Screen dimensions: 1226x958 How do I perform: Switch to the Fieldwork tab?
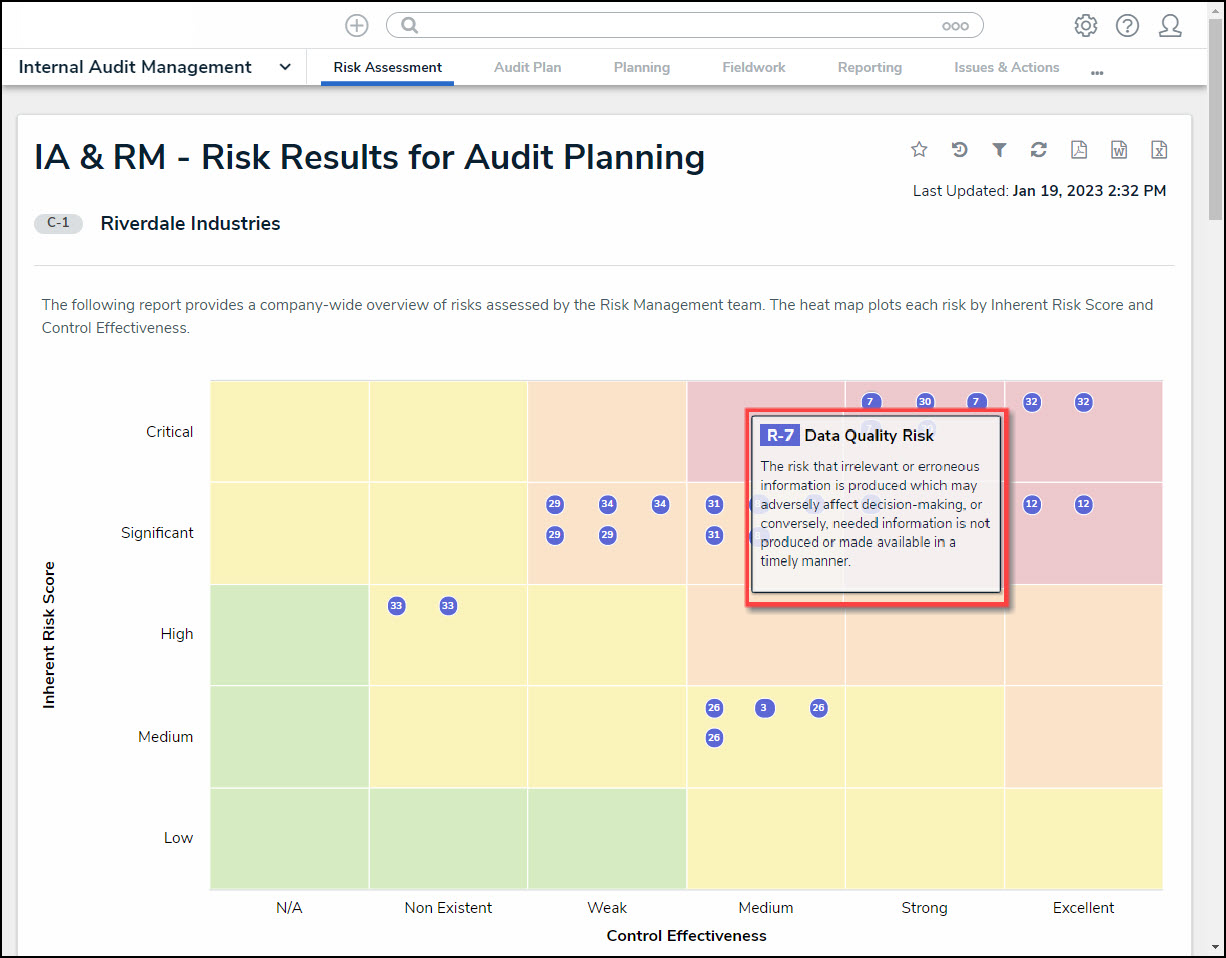click(753, 67)
